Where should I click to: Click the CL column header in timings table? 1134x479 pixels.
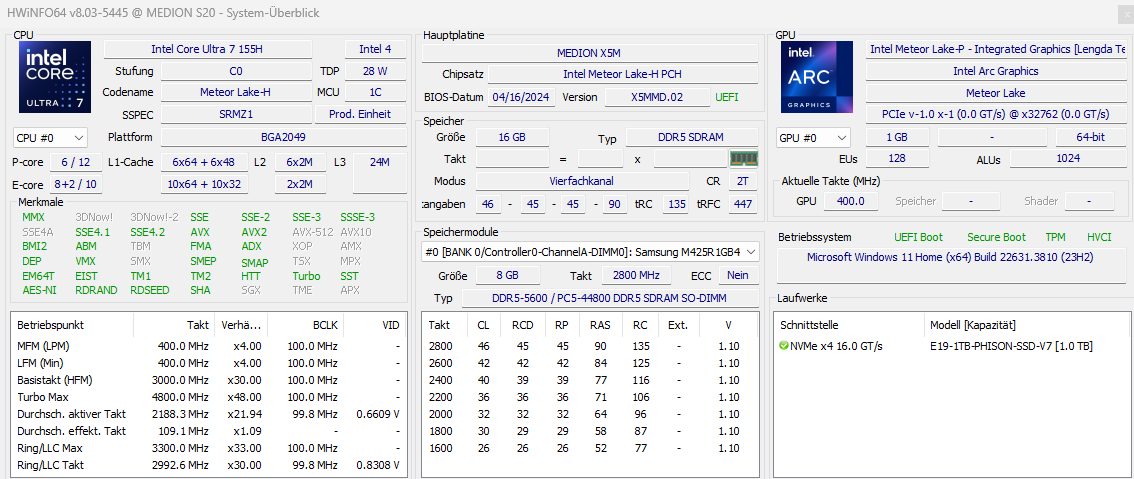pos(483,325)
